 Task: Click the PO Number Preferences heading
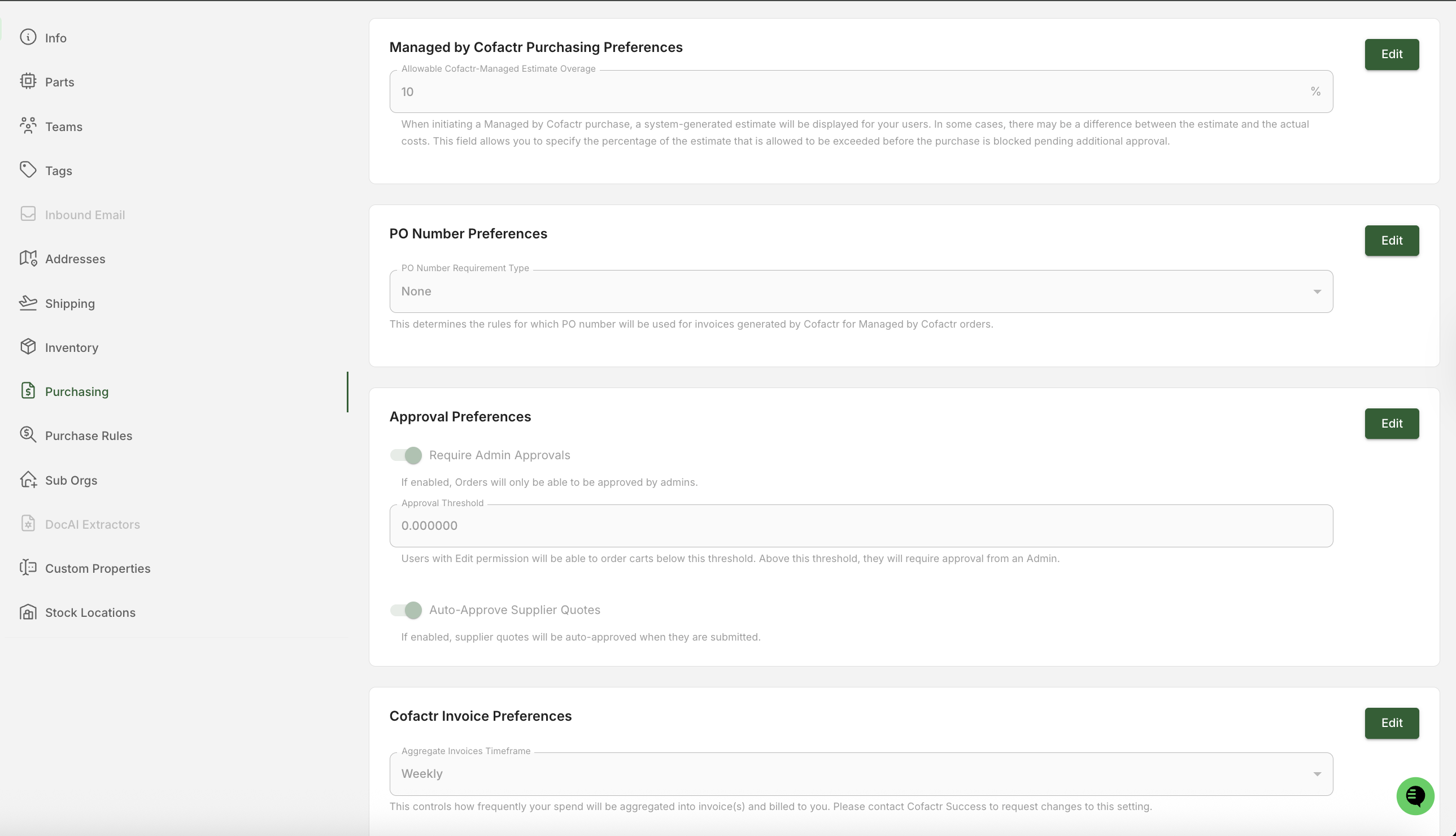coord(468,234)
